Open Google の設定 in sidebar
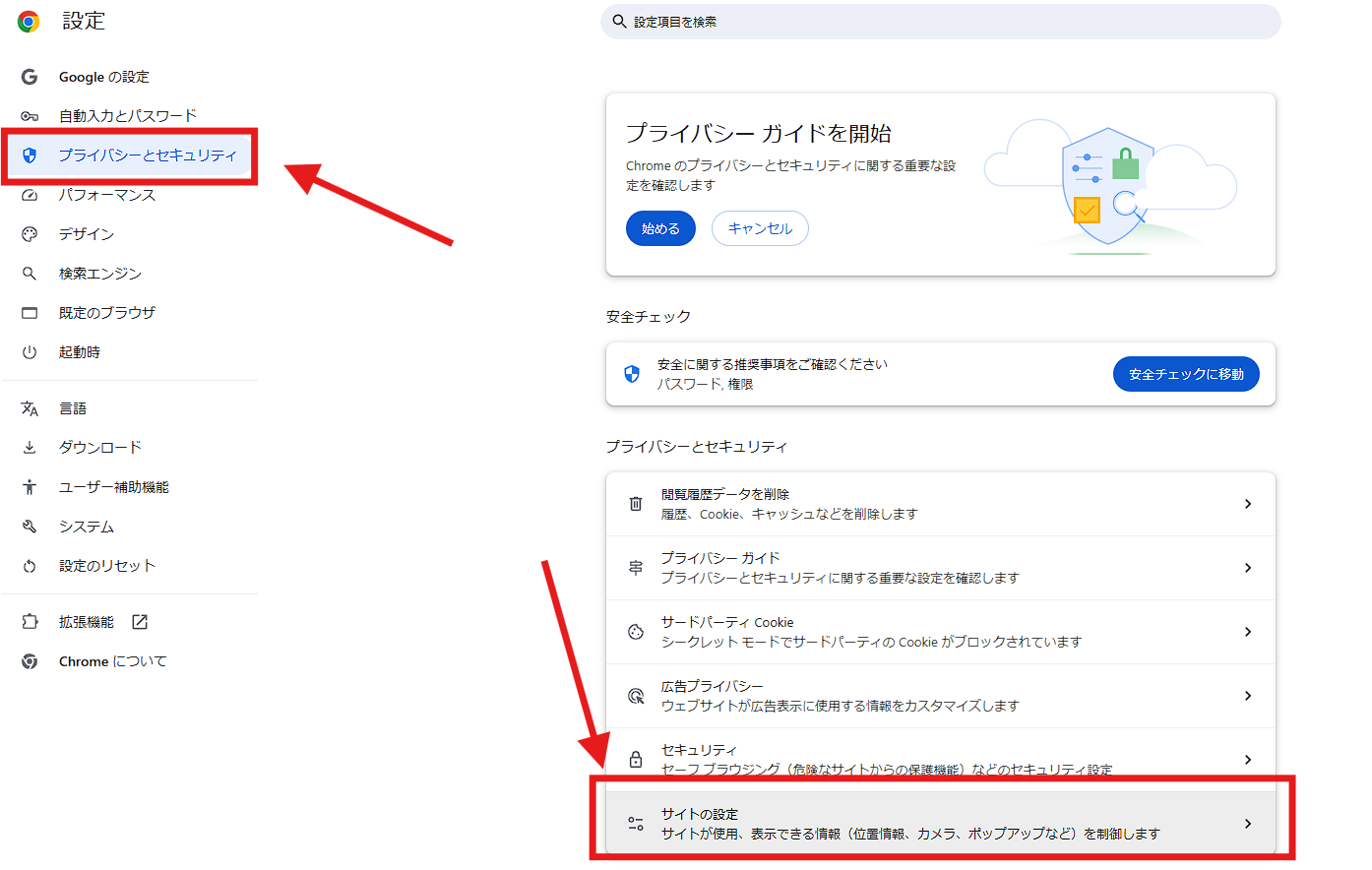Screen dimensions: 1372x870 point(104,77)
